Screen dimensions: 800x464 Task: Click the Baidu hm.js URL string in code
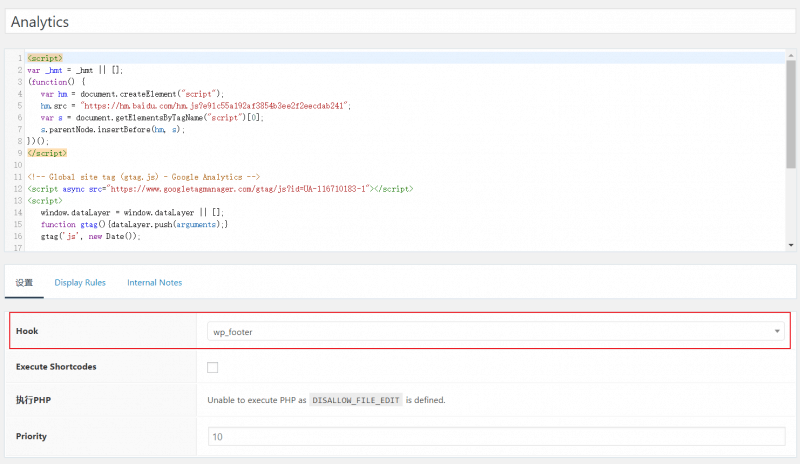tap(217, 105)
